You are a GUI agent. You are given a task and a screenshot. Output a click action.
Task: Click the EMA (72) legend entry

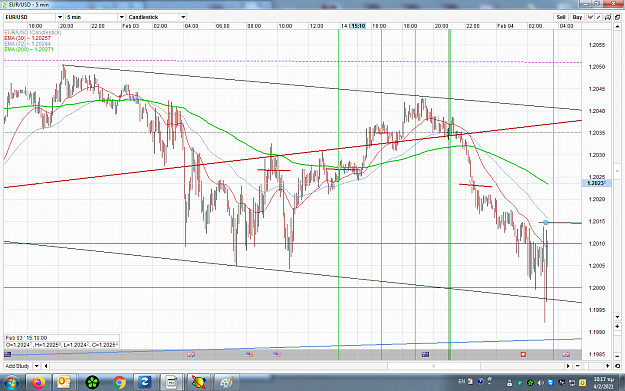point(28,44)
